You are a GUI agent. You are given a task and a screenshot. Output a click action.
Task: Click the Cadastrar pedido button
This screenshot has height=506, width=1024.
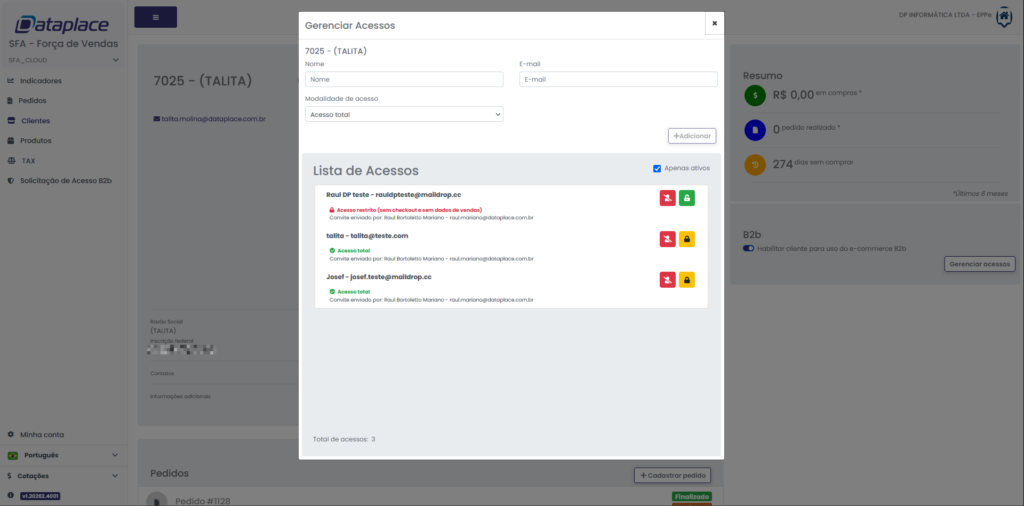coord(672,475)
